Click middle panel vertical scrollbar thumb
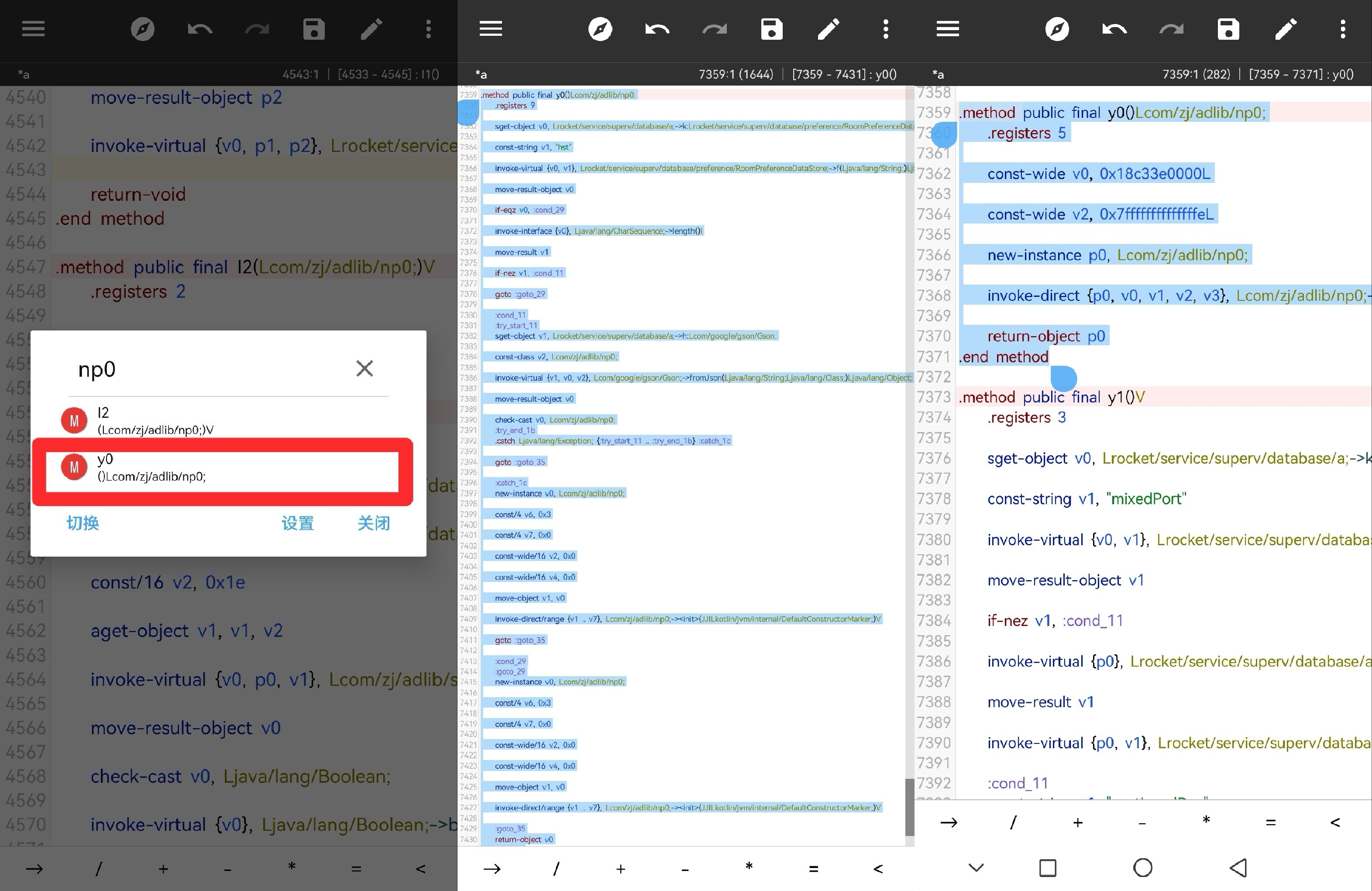1372x891 pixels. 910,807
